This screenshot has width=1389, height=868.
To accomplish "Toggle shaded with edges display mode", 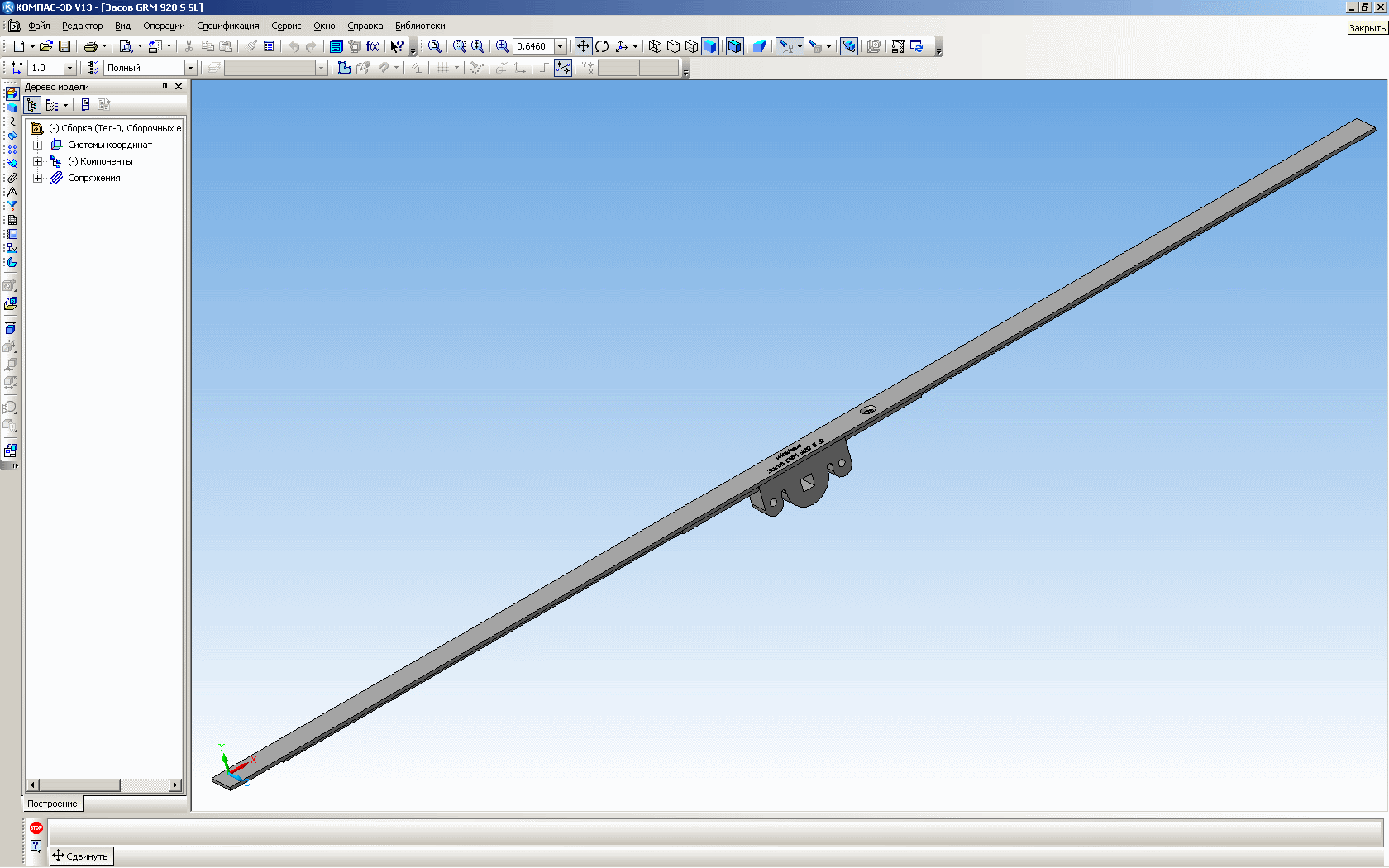I will pyautogui.click(x=734, y=46).
